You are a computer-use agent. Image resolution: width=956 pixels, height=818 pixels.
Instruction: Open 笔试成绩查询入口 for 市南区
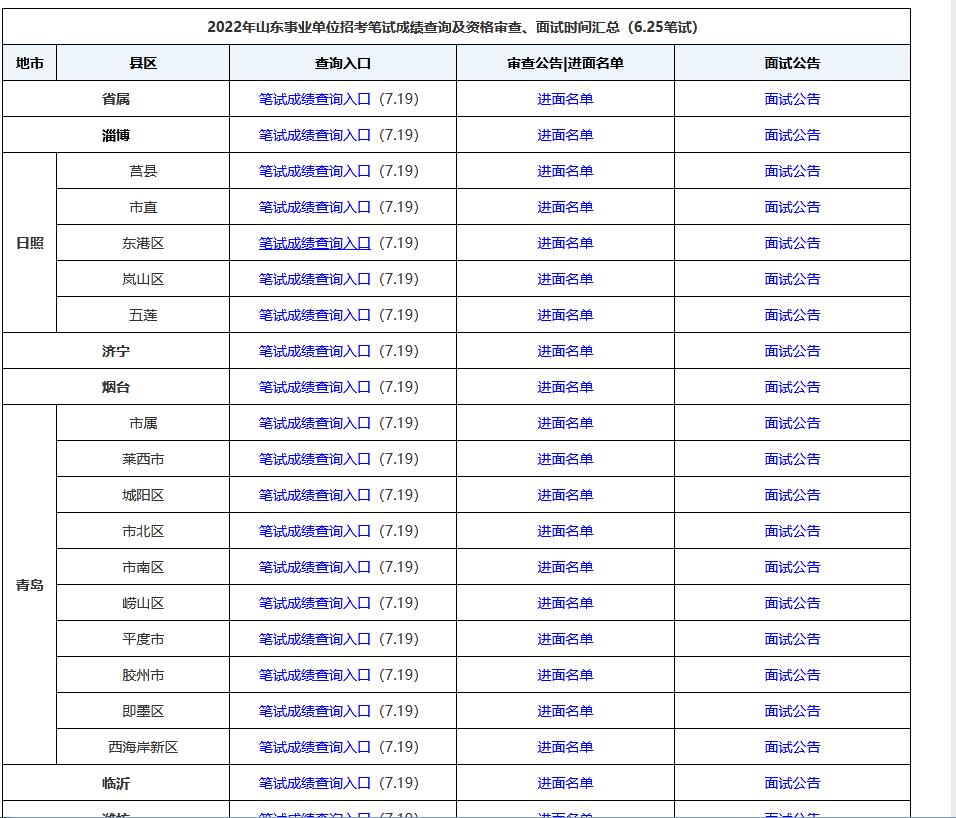[x=315, y=566]
